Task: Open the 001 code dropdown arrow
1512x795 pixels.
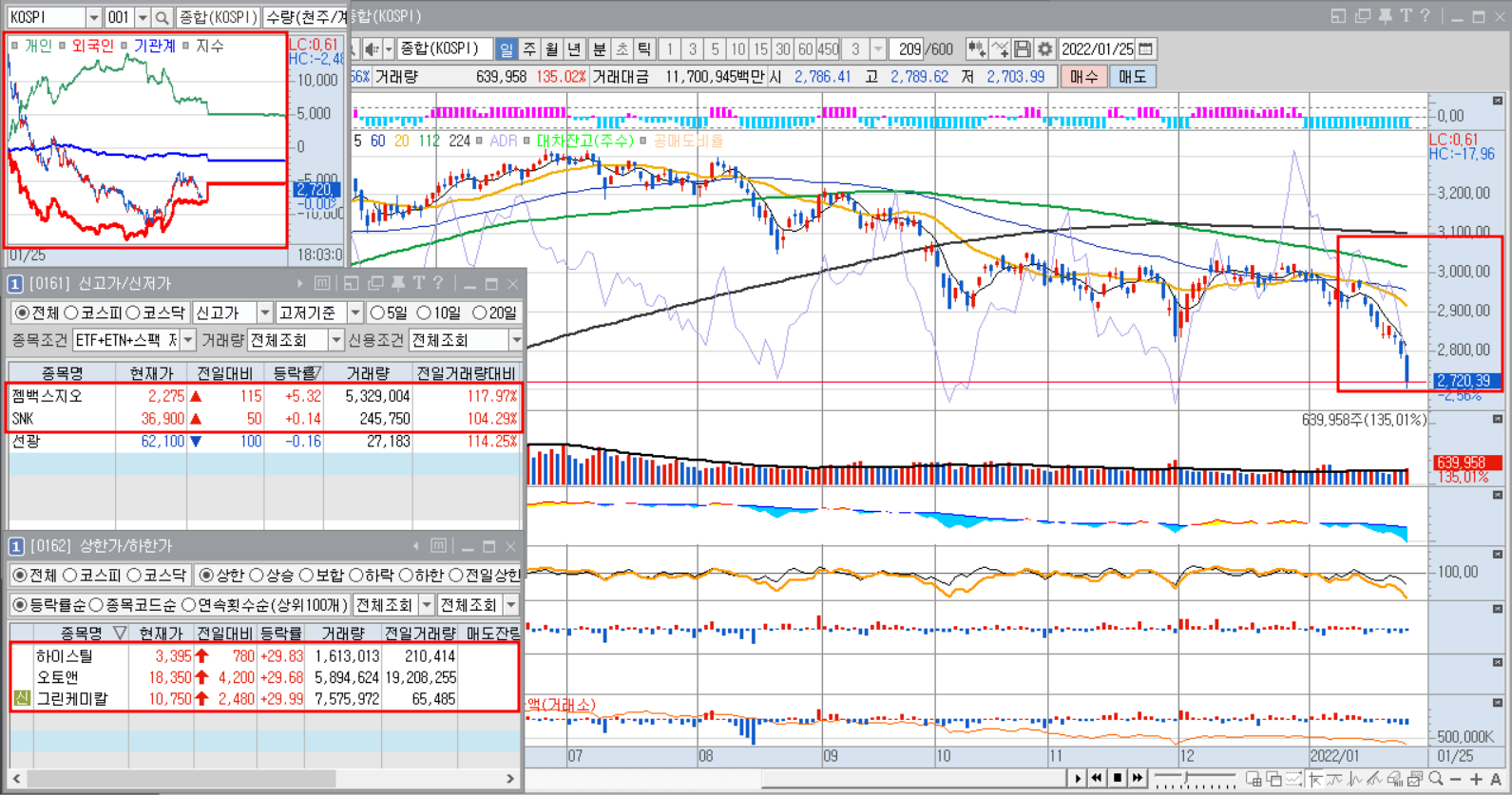Action: click(x=143, y=17)
